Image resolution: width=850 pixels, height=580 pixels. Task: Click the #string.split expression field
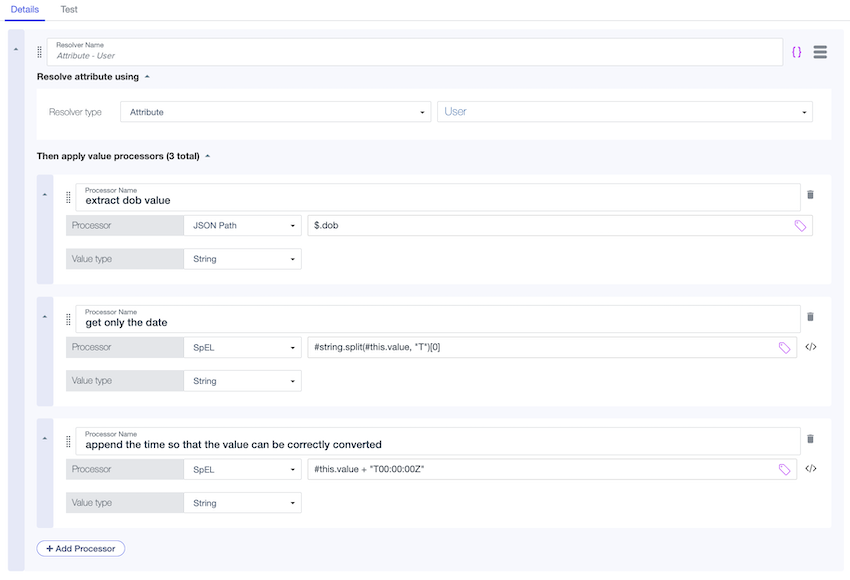[552, 347]
